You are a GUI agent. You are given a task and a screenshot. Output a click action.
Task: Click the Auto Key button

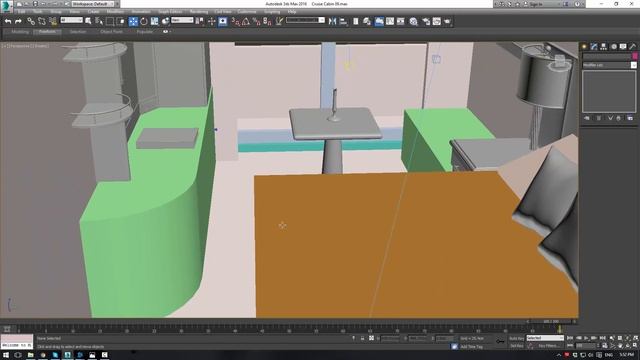pyautogui.click(x=516, y=338)
